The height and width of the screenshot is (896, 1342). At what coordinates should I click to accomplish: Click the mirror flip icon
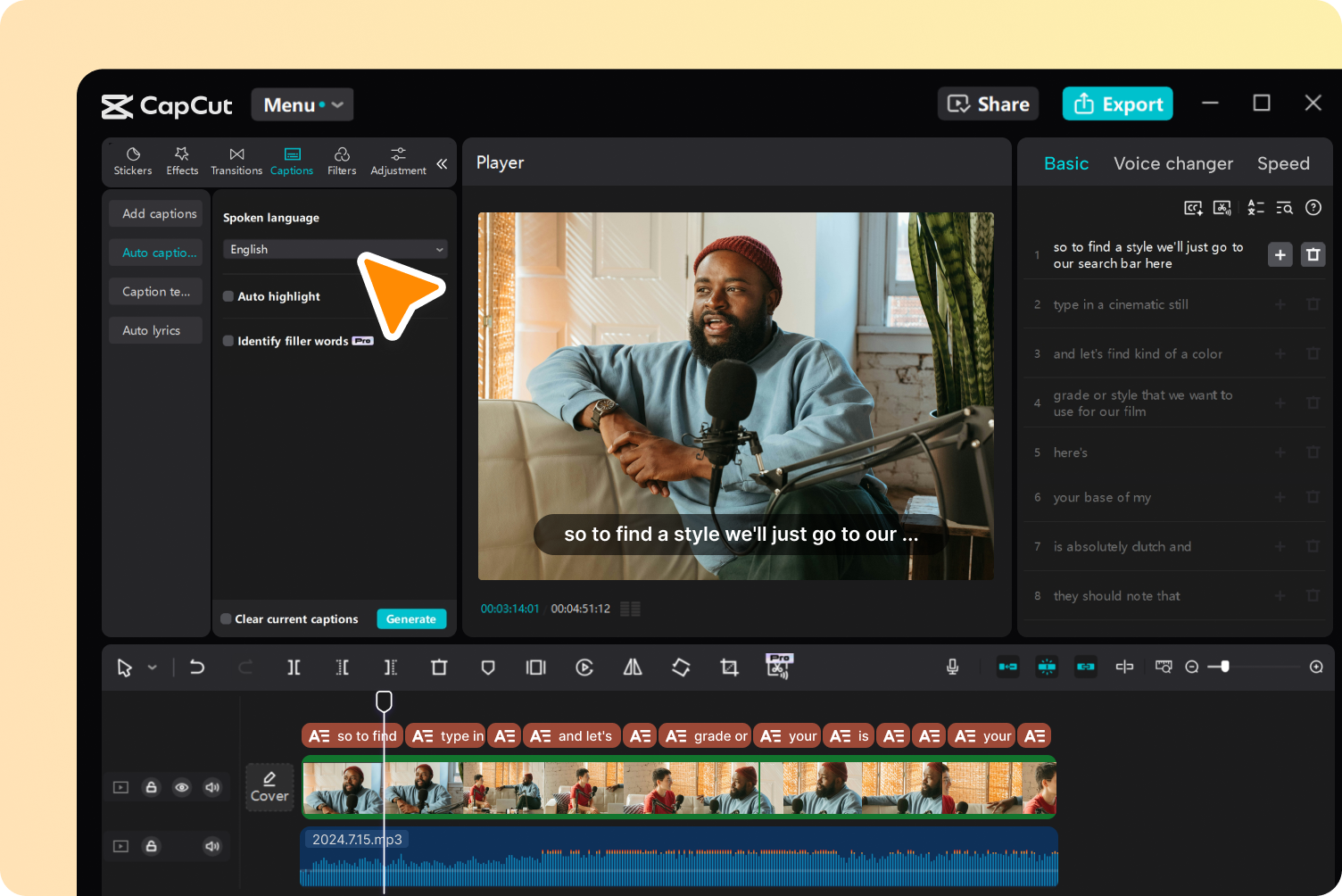pyautogui.click(x=633, y=667)
